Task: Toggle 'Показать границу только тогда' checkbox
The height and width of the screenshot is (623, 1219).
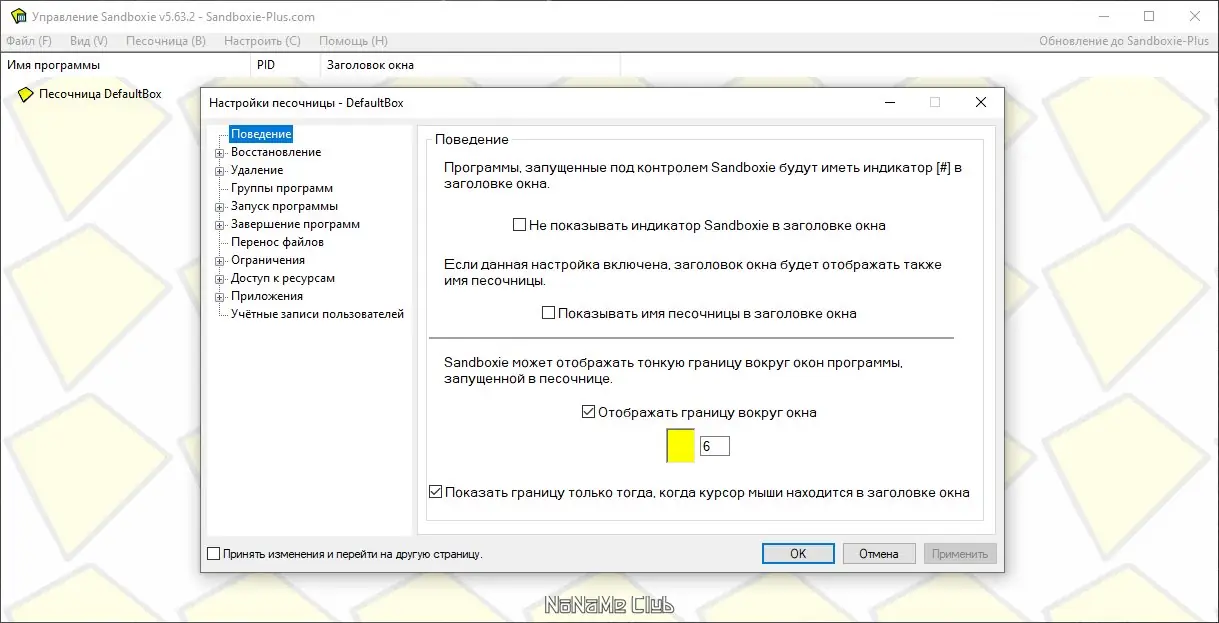Action: [435, 492]
